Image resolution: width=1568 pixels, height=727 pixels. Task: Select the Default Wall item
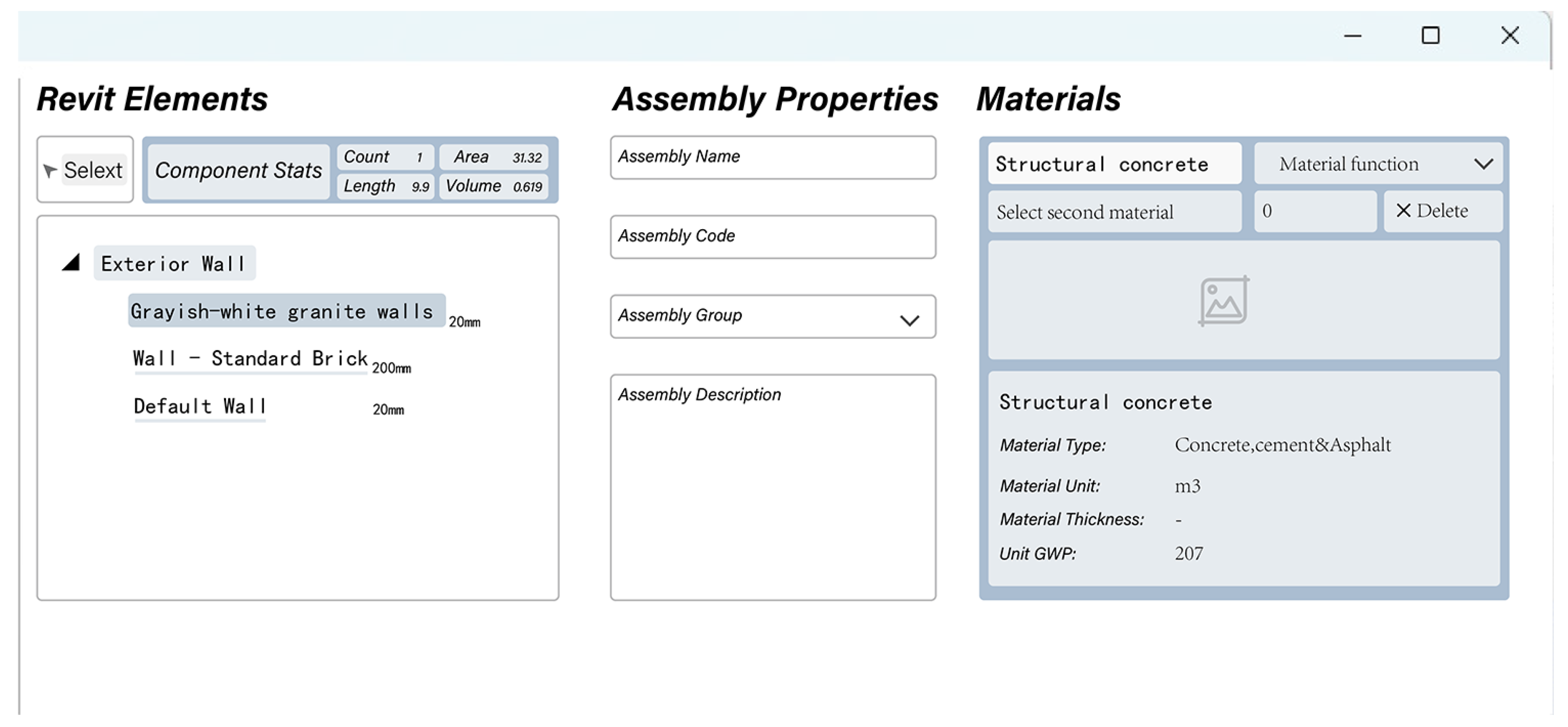click(200, 406)
